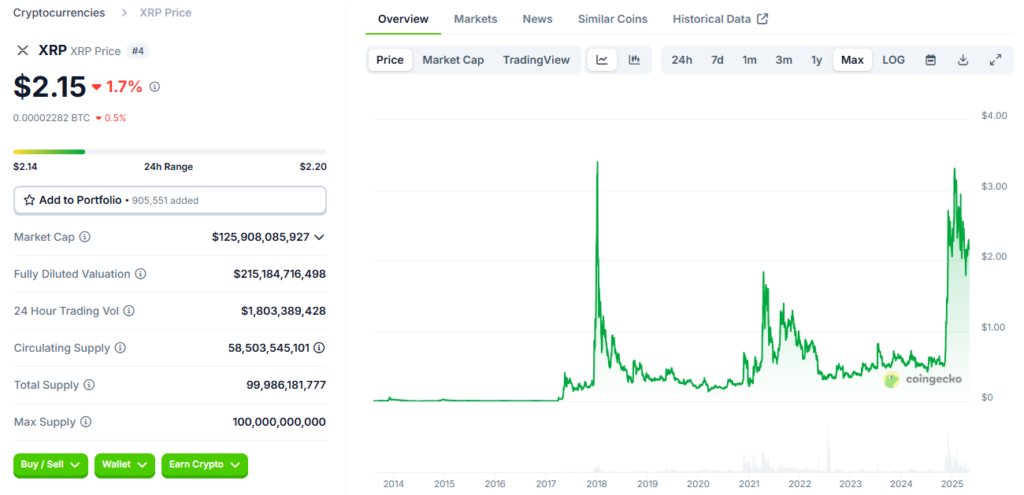
Task: Click external link icon on Historical Data
Action: click(x=762, y=19)
